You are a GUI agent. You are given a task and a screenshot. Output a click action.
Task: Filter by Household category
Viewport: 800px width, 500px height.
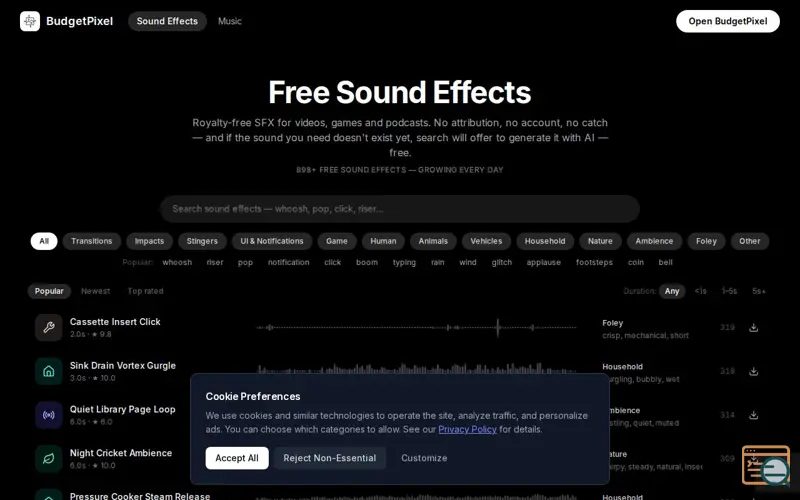click(x=545, y=241)
